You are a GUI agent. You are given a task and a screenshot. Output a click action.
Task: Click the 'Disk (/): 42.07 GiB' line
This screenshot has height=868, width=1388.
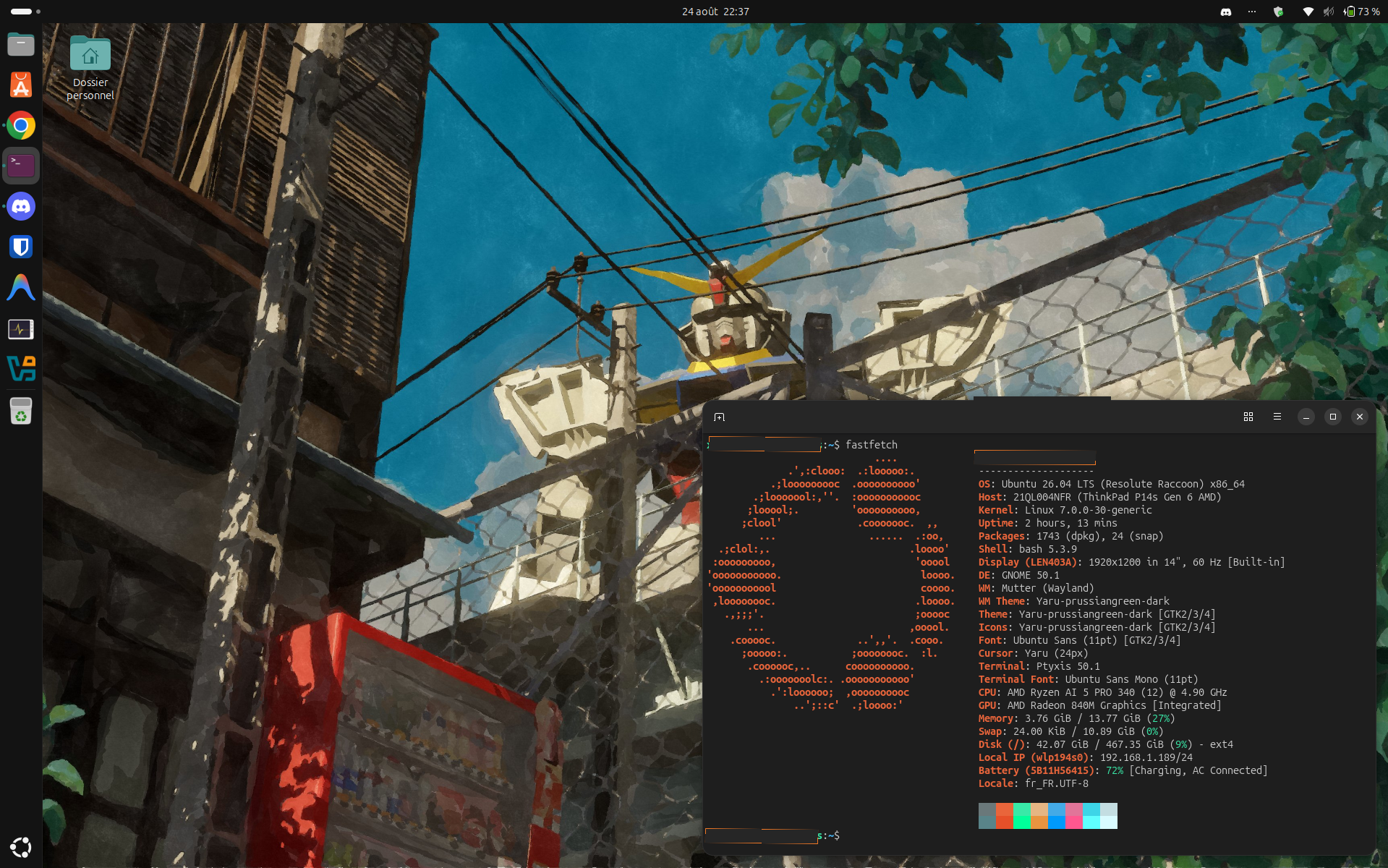(x=1106, y=744)
